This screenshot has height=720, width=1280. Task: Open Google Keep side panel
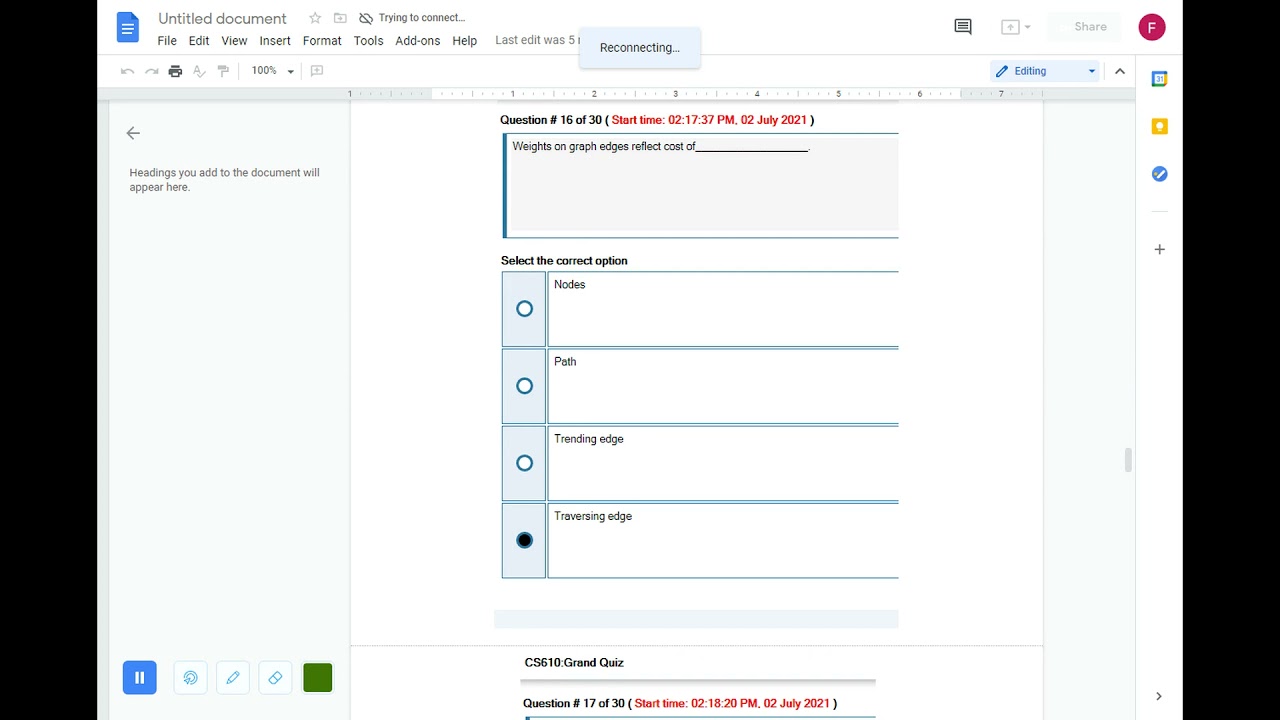click(1159, 126)
